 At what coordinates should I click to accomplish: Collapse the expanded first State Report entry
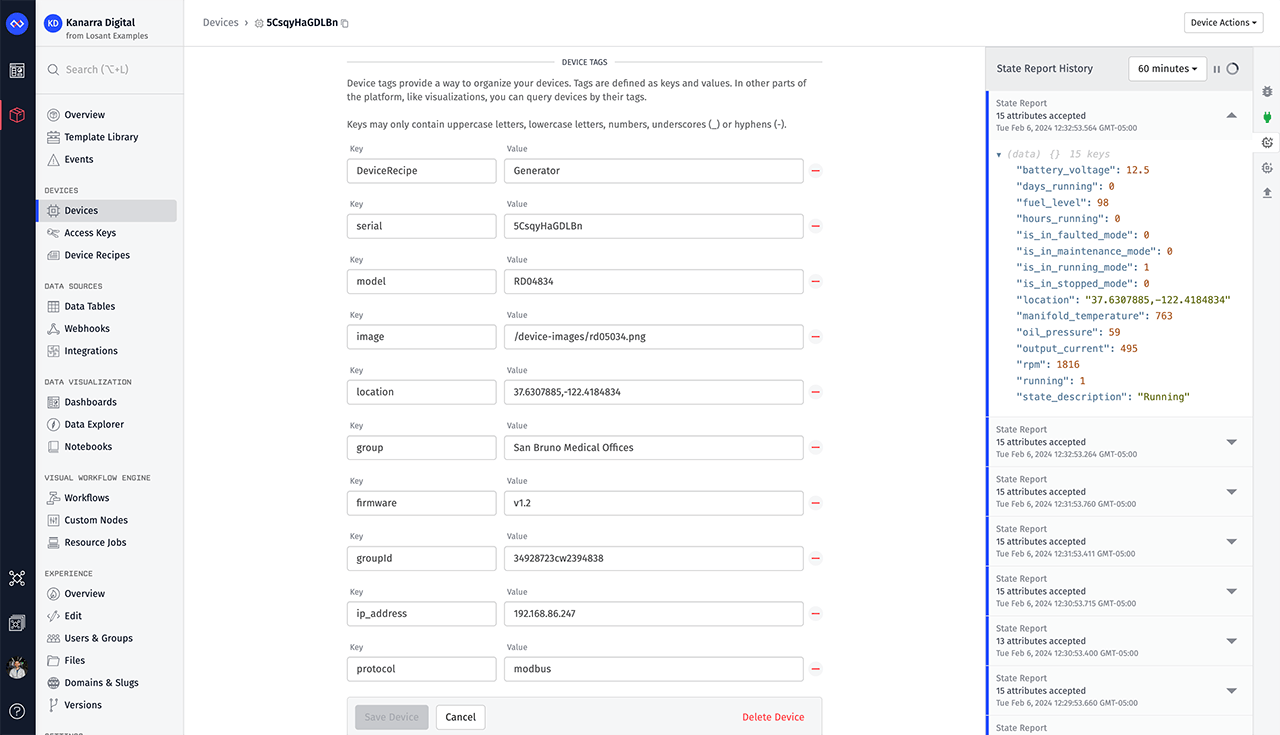pos(1231,115)
